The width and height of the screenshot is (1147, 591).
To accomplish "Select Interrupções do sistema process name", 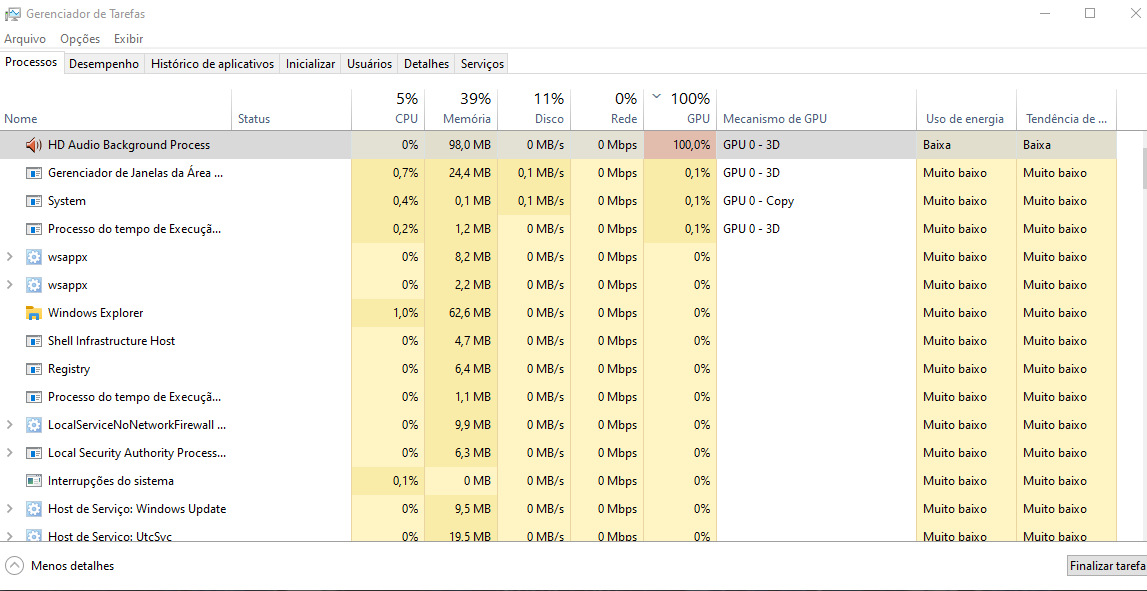I will point(110,481).
